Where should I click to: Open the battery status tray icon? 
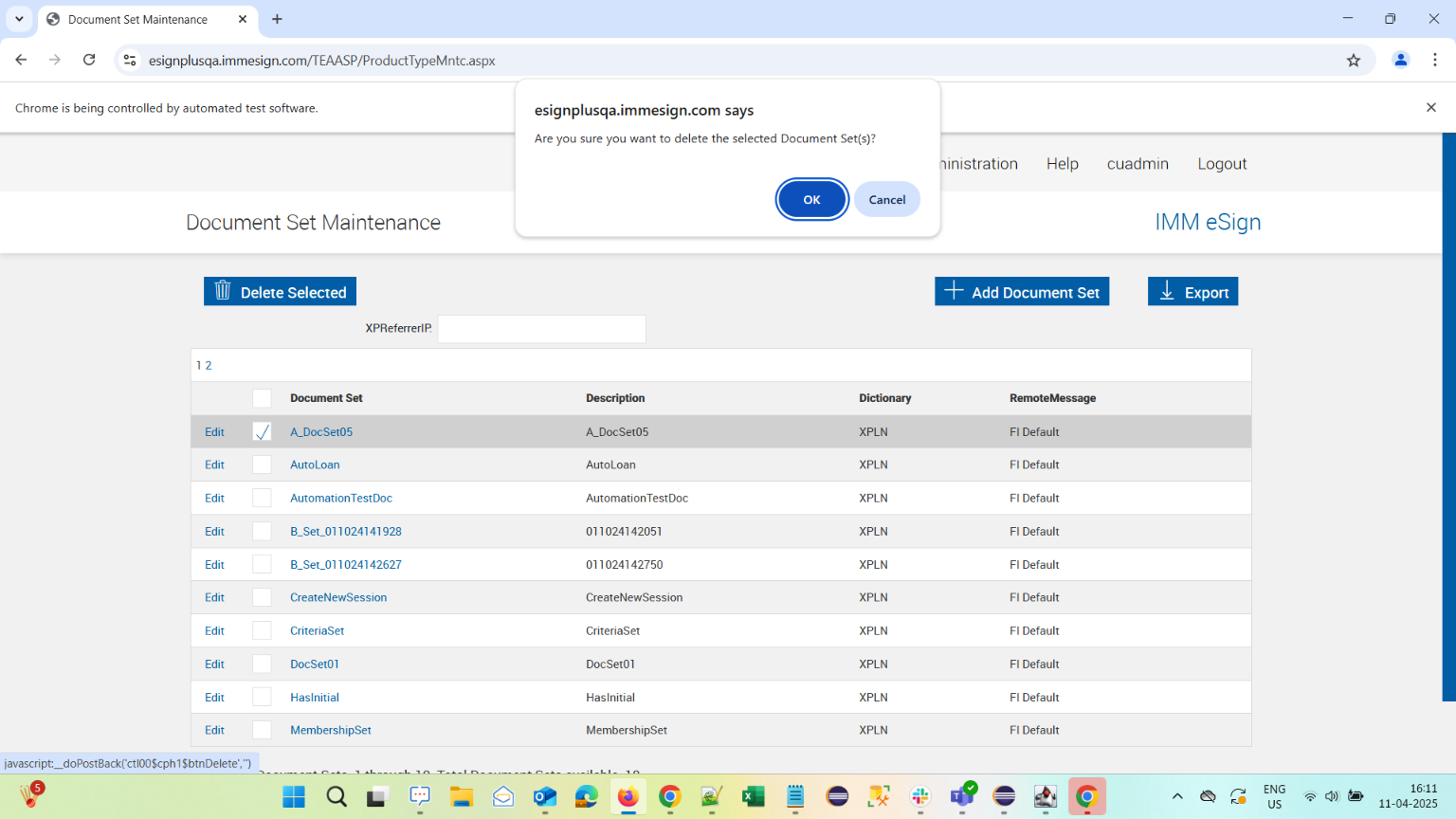click(x=1356, y=796)
